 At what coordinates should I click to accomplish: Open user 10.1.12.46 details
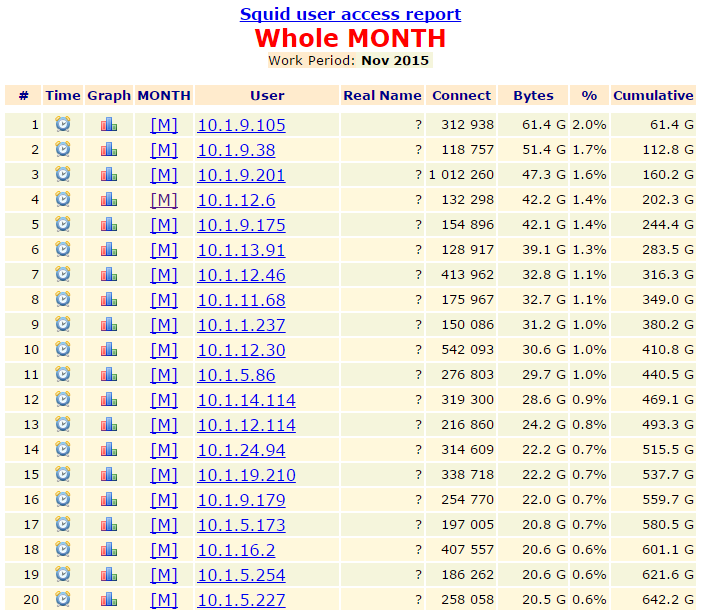point(241,275)
